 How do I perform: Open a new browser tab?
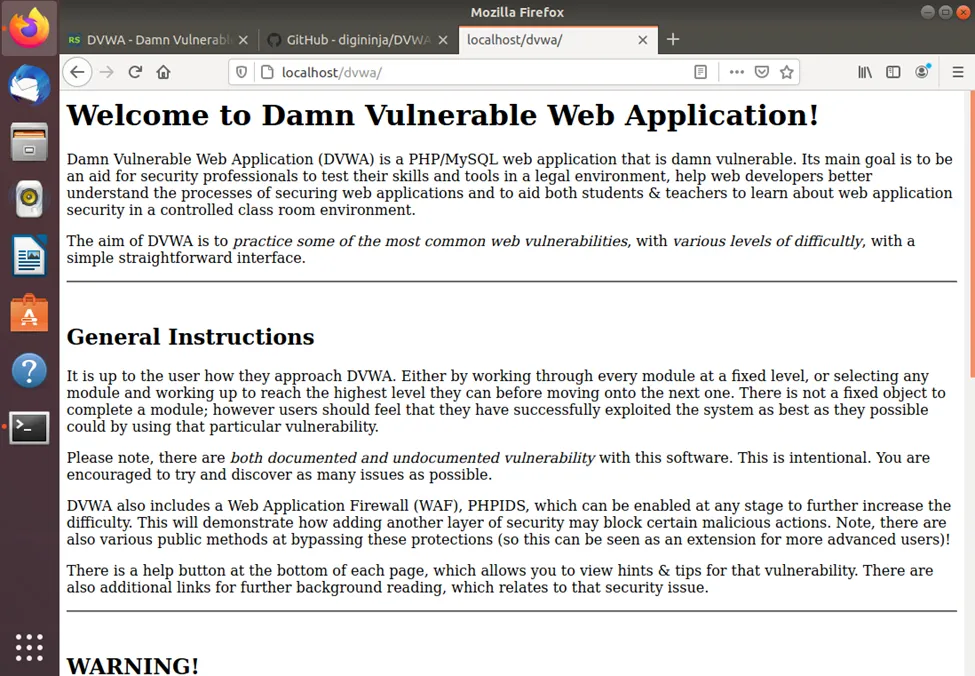[x=673, y=40]
